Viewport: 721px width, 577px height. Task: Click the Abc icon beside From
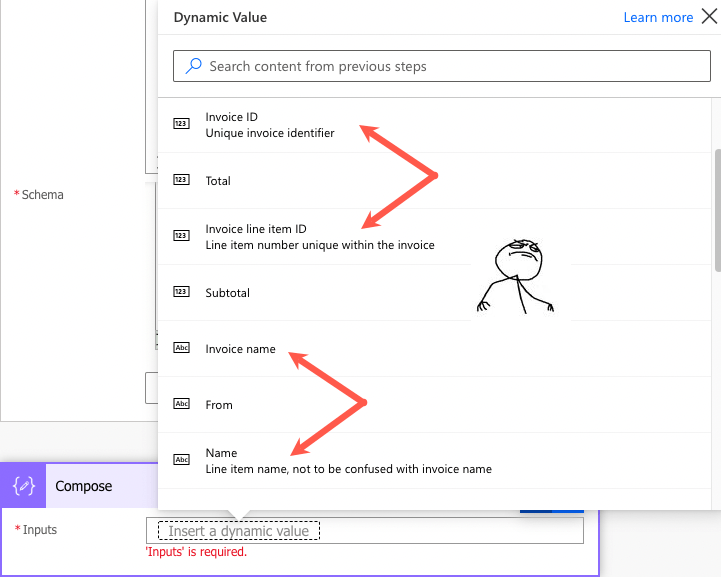click(x=181, y=404)
